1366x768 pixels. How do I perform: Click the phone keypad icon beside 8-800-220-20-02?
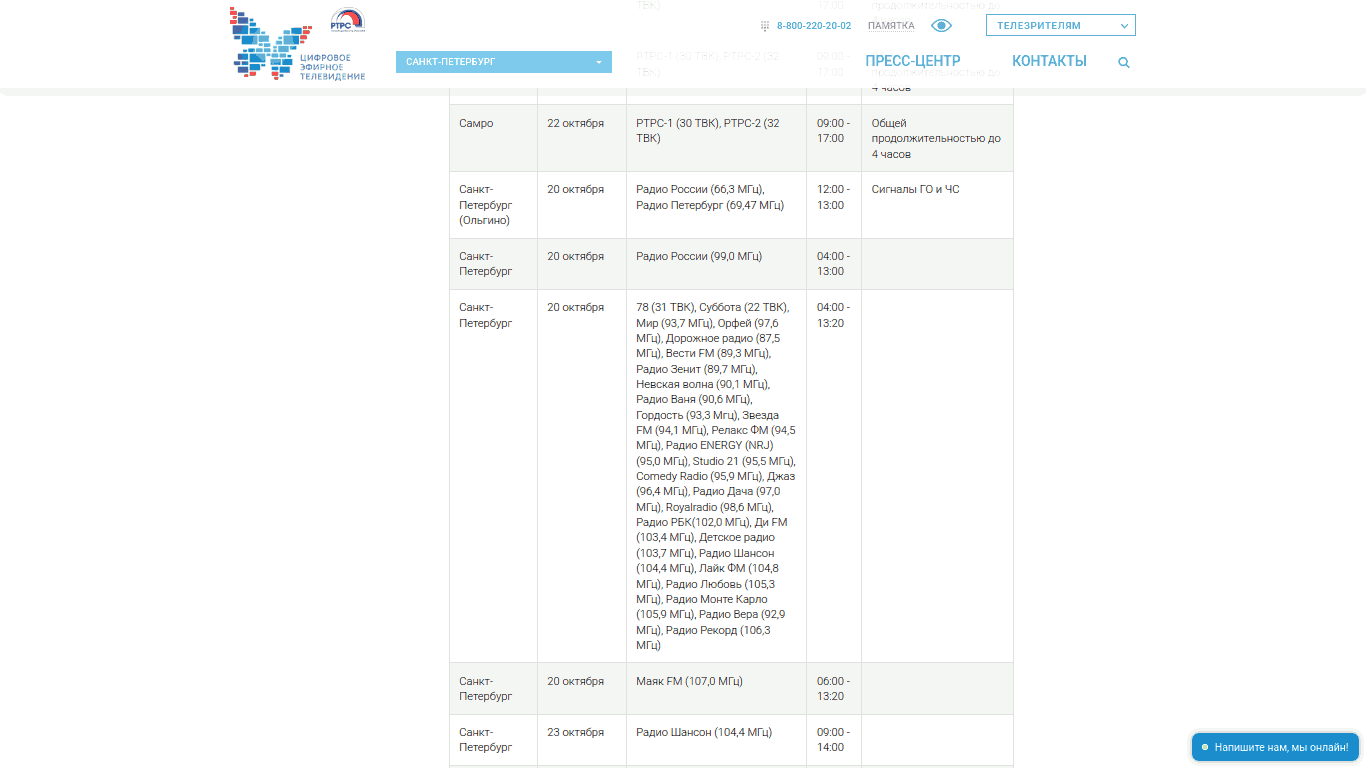[765, 26]
